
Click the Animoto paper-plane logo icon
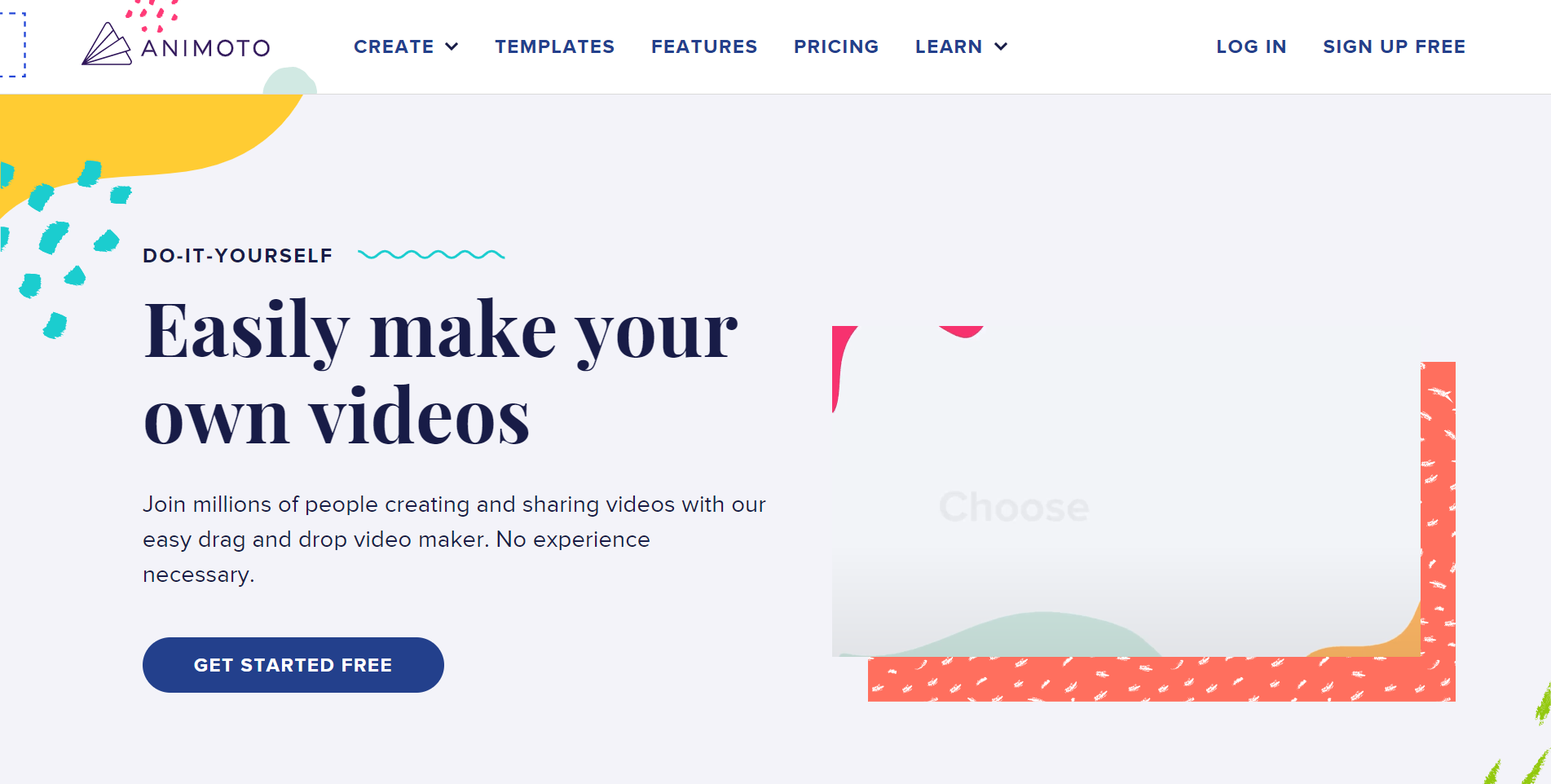pos(107,44)
